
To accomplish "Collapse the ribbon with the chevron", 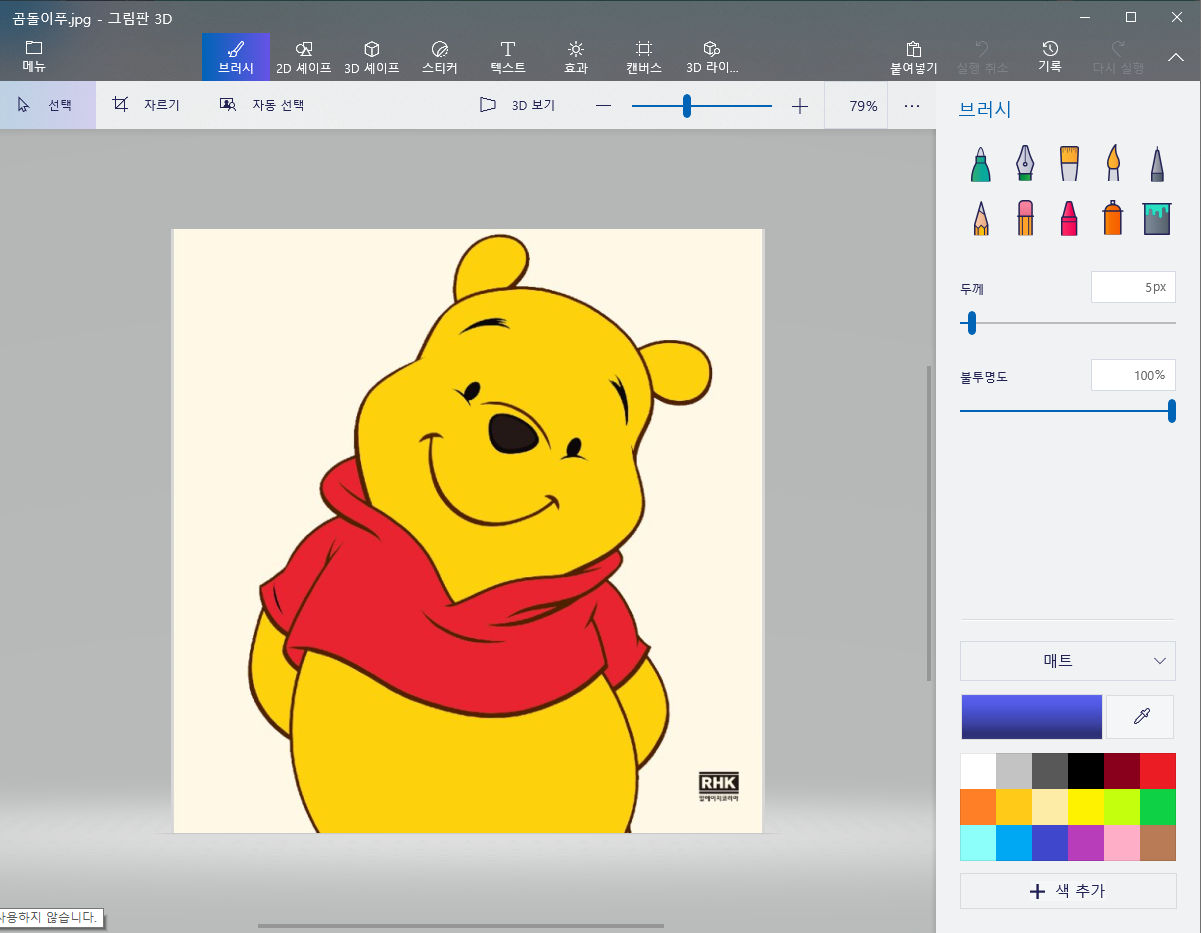I will pos(1176,57).
